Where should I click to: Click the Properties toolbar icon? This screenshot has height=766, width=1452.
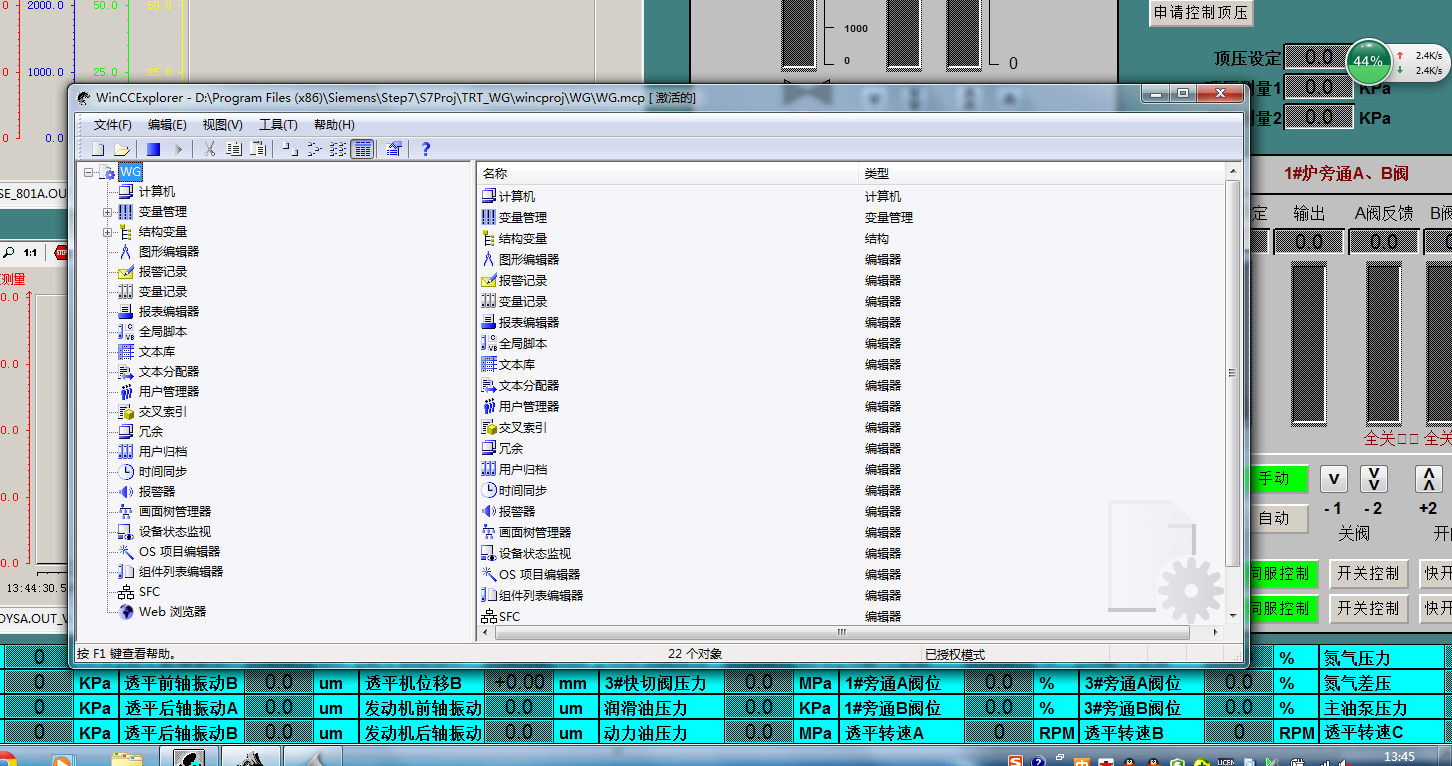pyautogui.click(x=394, y=149)
